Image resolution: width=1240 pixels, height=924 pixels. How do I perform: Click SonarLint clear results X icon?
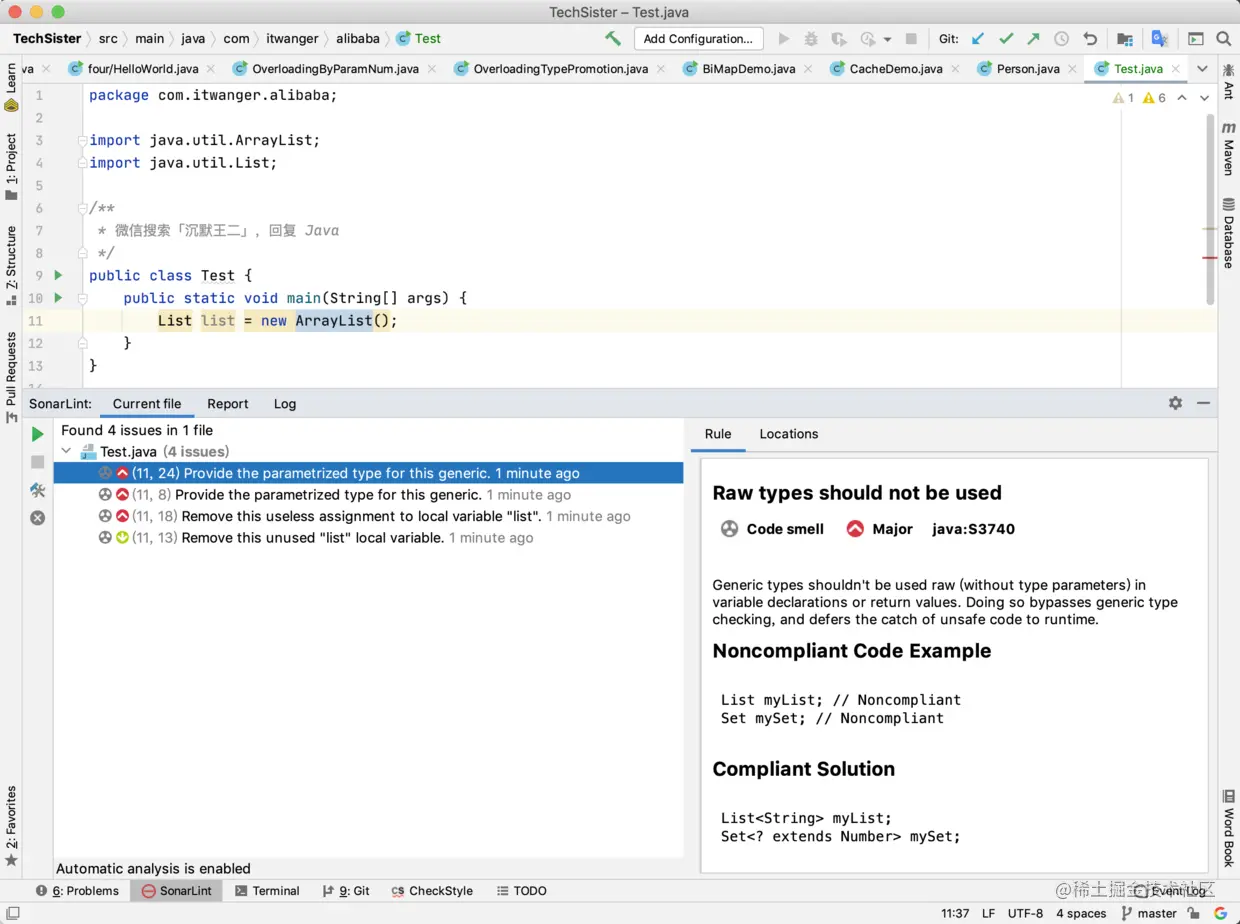click(37, 518)
